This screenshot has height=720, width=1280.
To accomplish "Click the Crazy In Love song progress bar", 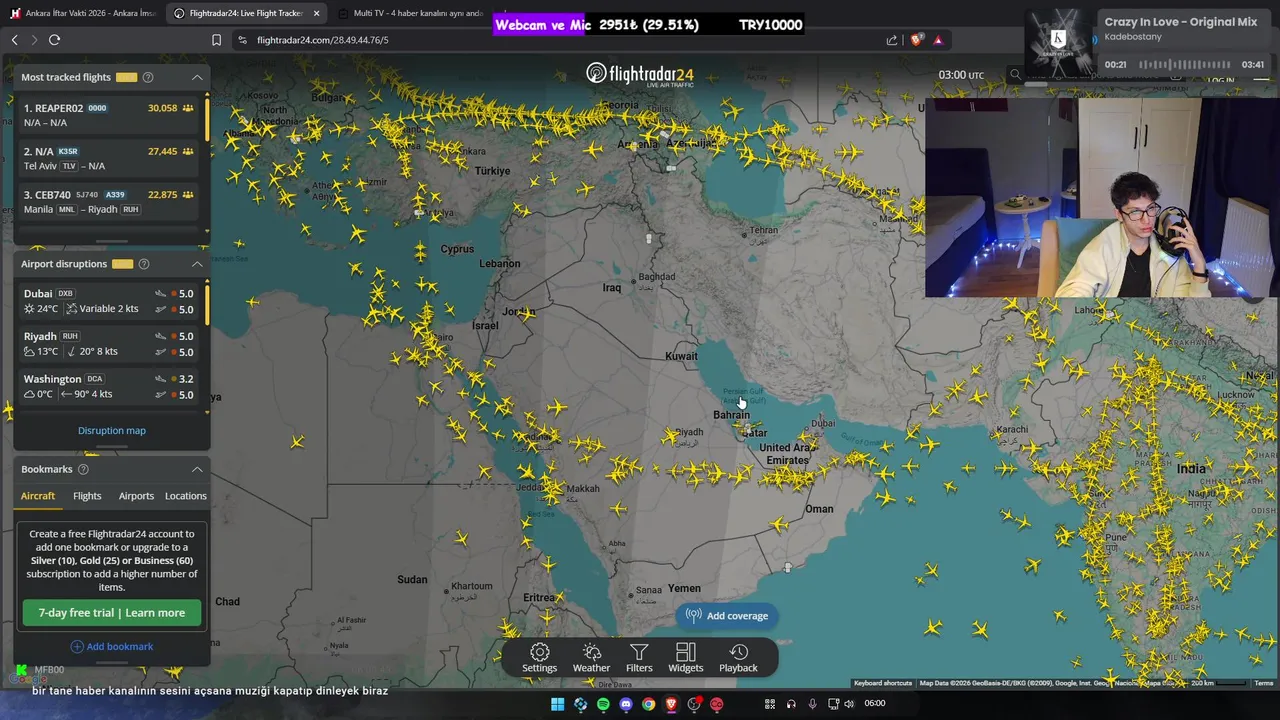I will 1184,65.
